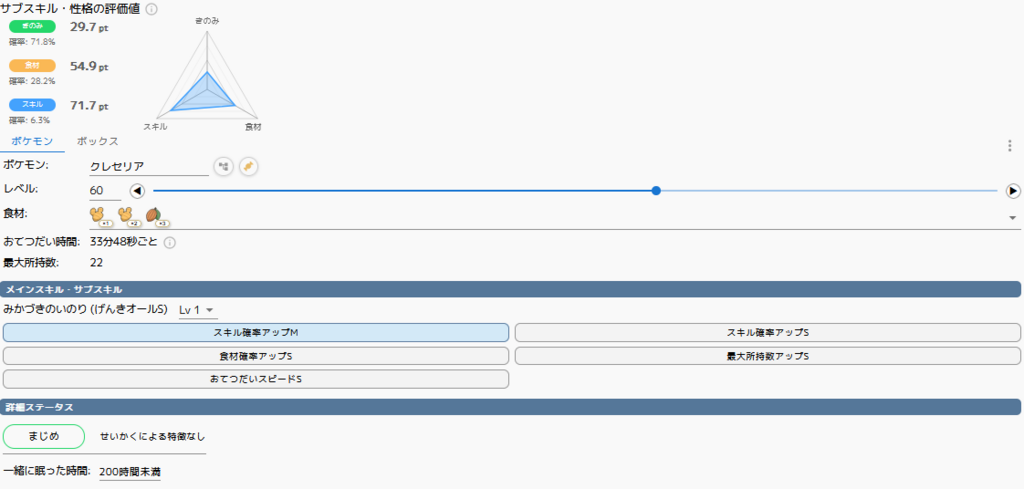Click the third ingredient cacao bean icon
Viewport: 1024px width, 489px height.
click(x=154, y=214)
